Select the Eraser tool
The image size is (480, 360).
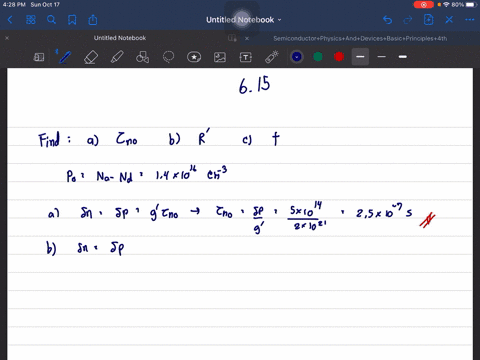coord(91,57)
